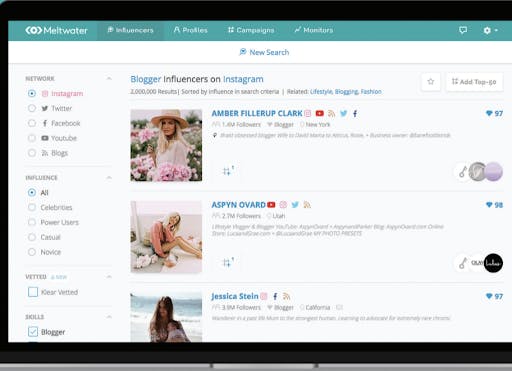Select the Celebrities influence option
512x371 pixels.
(32, 207)
